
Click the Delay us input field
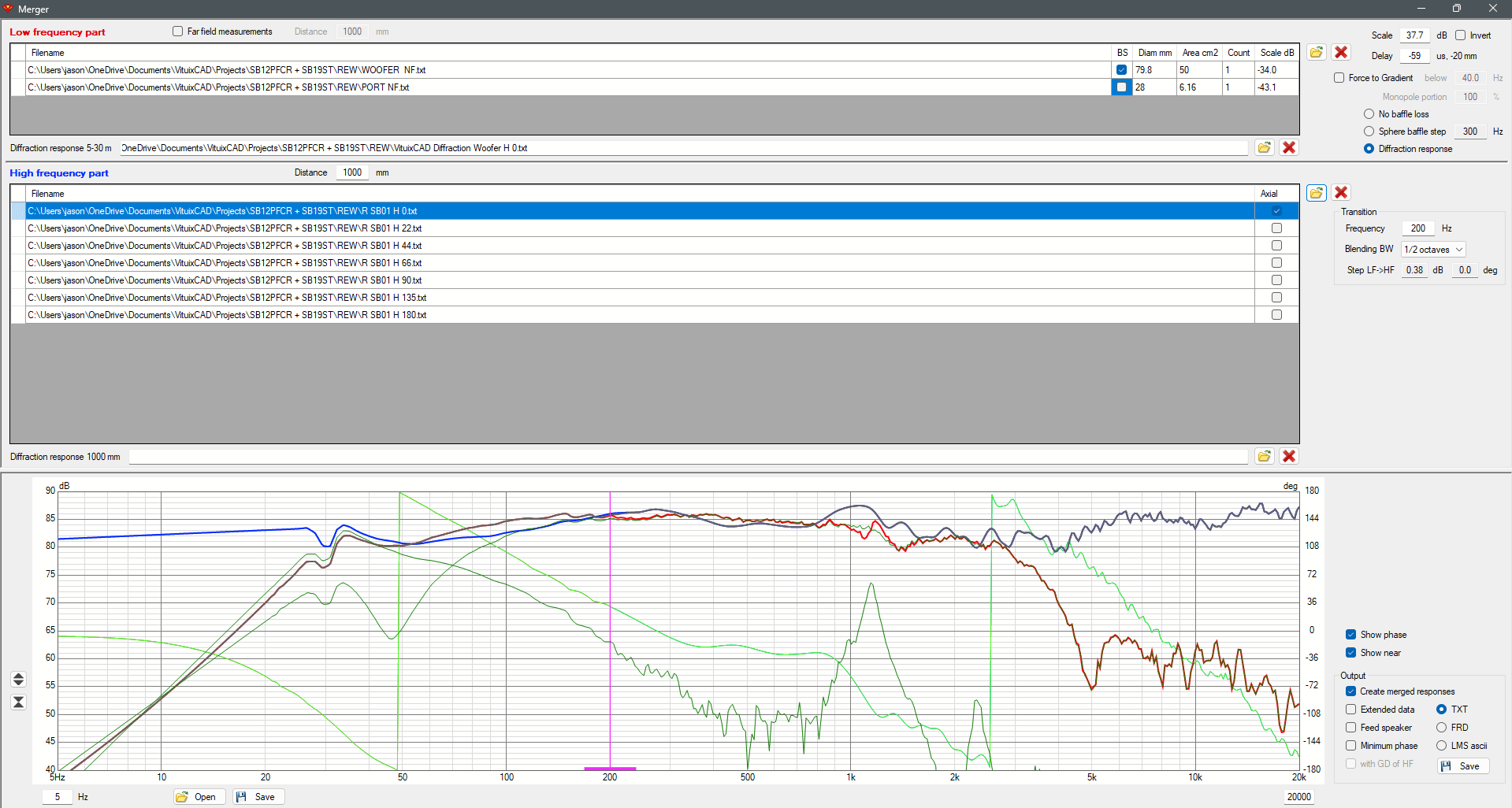click(1415, 56)
